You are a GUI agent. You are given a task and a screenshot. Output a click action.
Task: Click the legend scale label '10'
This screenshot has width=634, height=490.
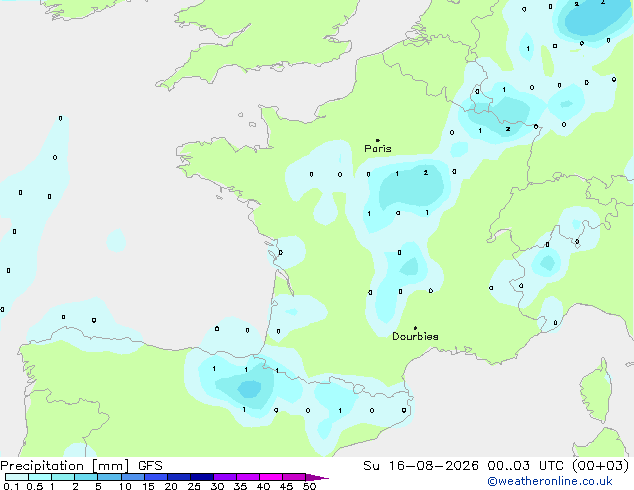pos(125,486)
